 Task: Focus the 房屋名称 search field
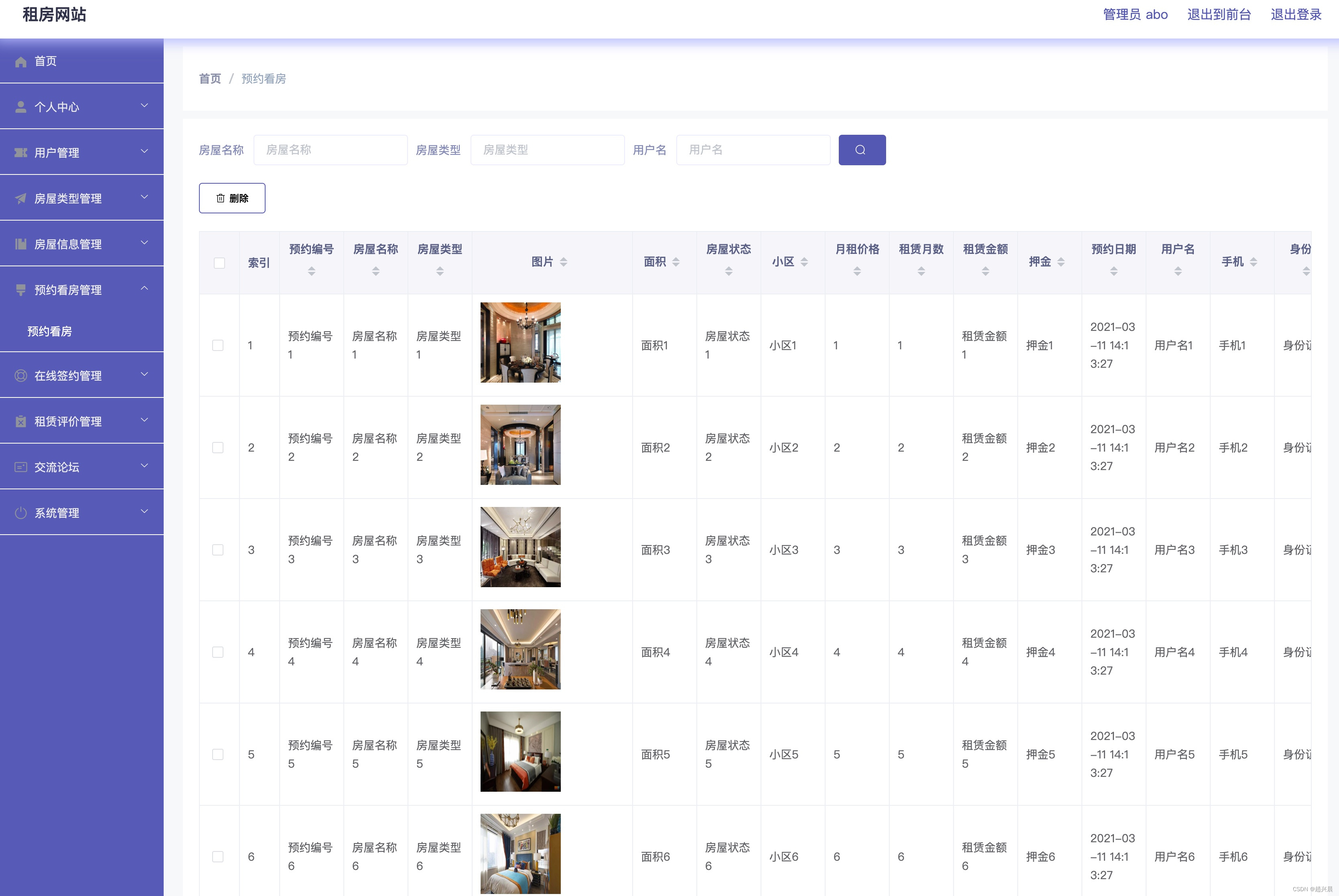pos(330,150)
